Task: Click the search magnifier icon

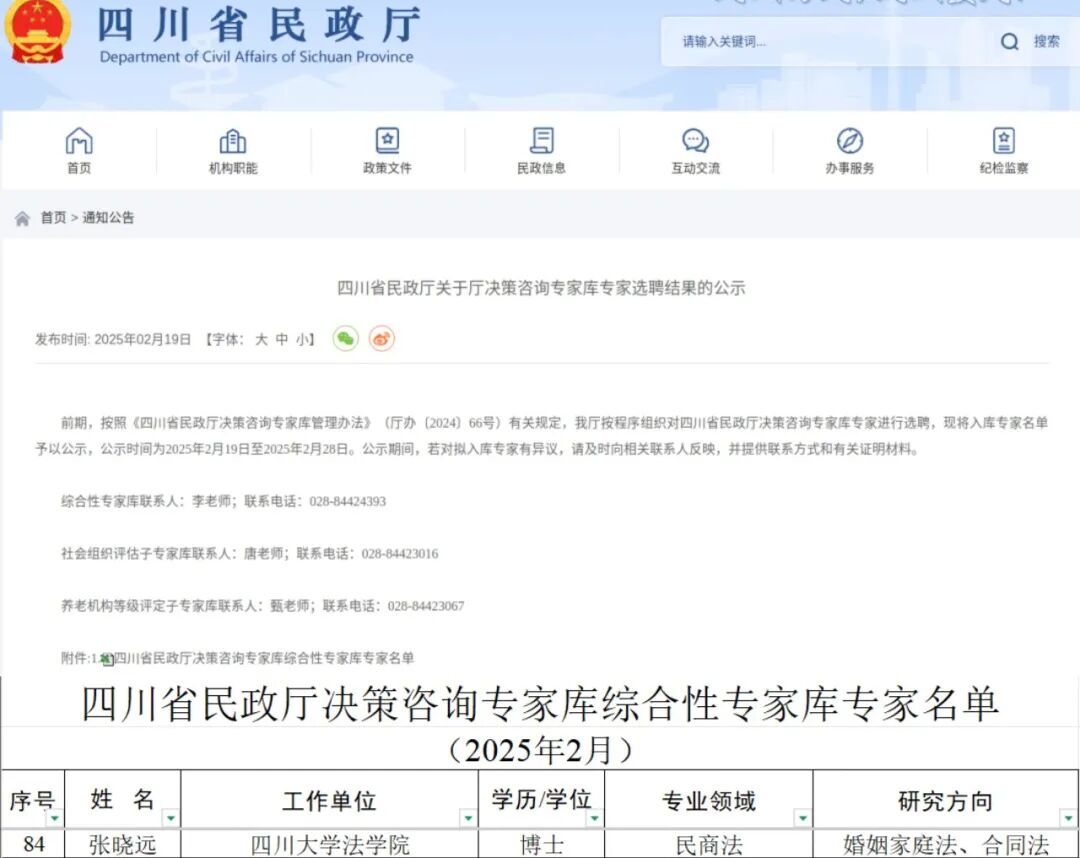Action: tap(1010, 43)
